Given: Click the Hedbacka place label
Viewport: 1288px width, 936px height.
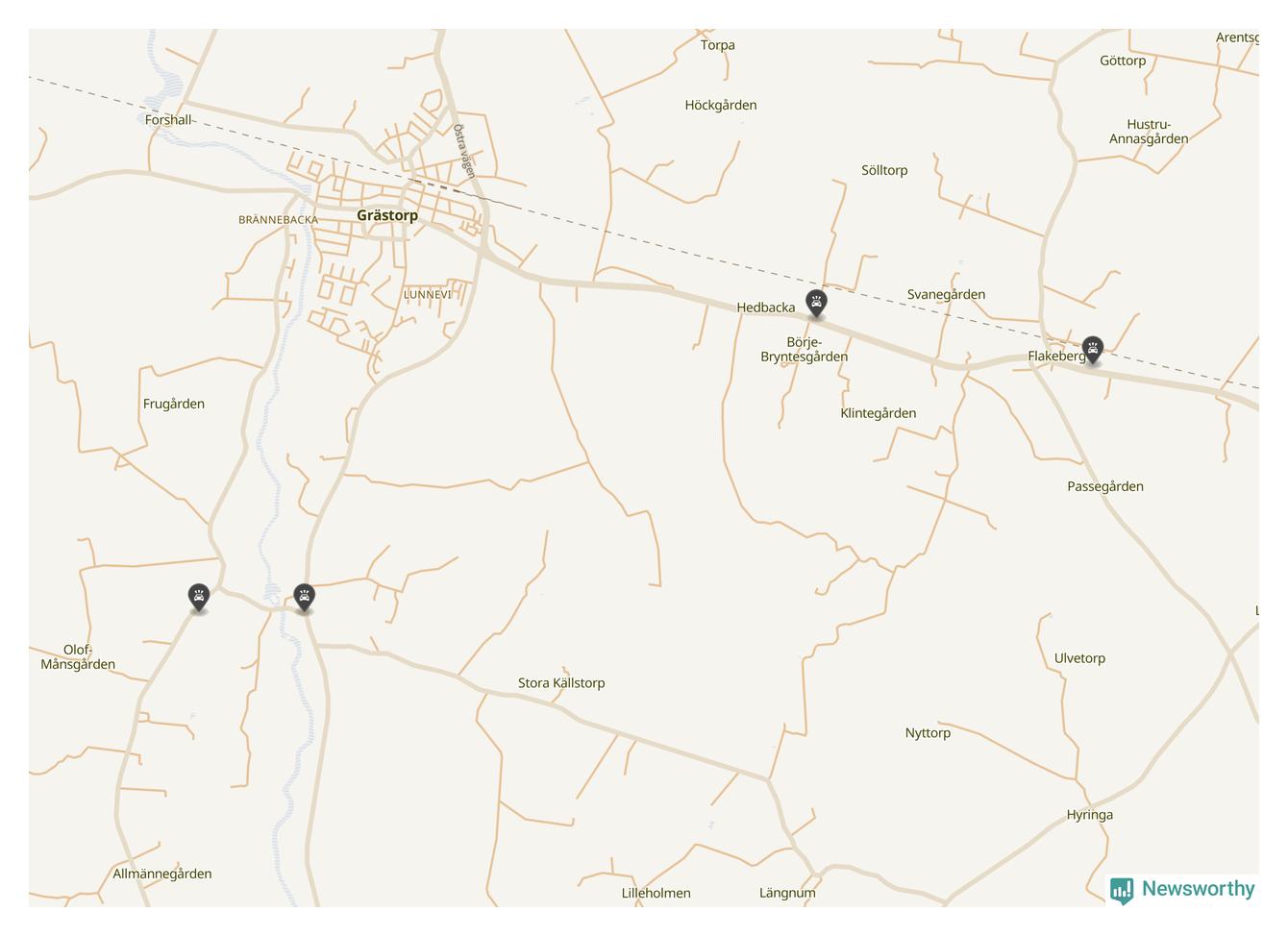Looking at the screenshot, I should (766, 308).
